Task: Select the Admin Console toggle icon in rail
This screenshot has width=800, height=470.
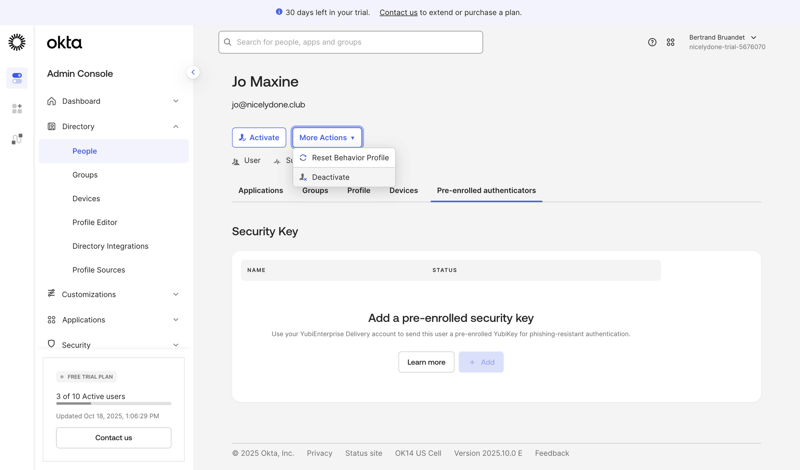Action: coord(17,78)
